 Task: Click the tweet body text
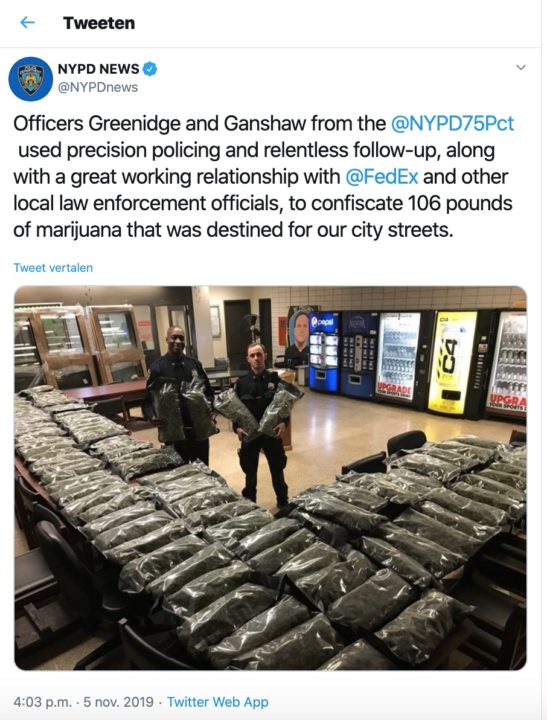(263, 177)
